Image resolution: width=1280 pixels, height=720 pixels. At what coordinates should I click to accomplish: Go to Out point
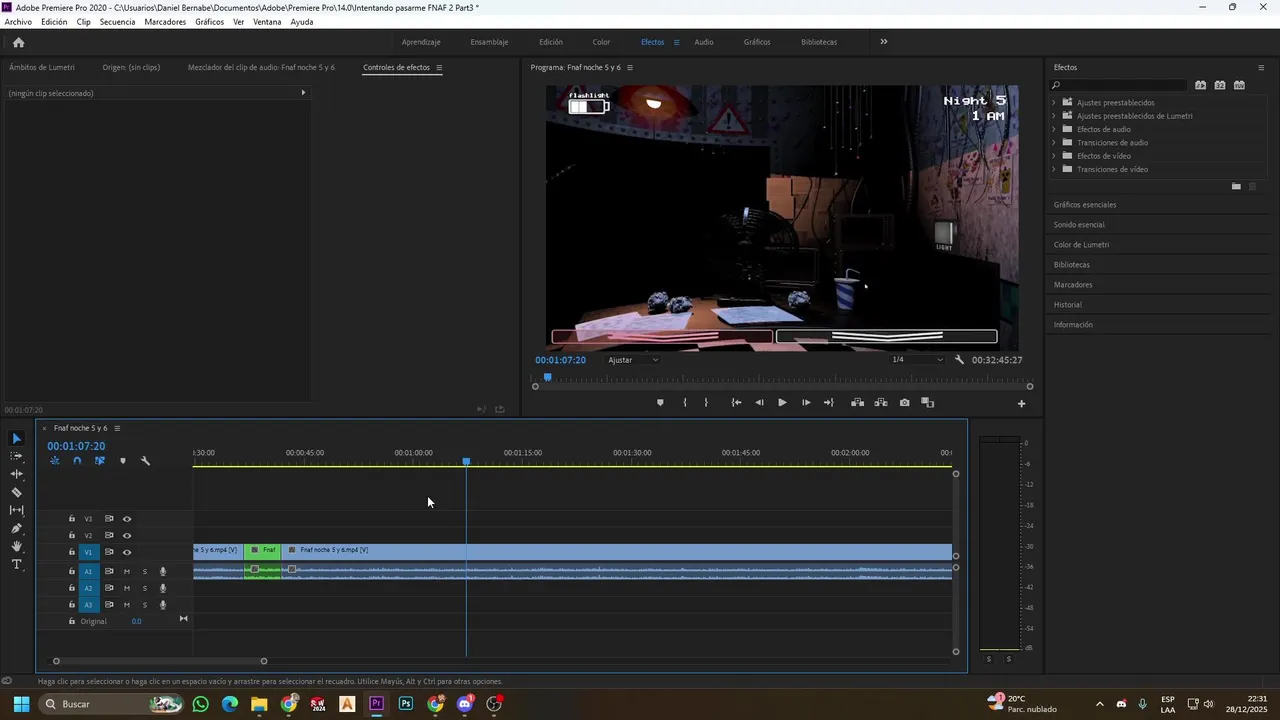[x=828, y=403]
